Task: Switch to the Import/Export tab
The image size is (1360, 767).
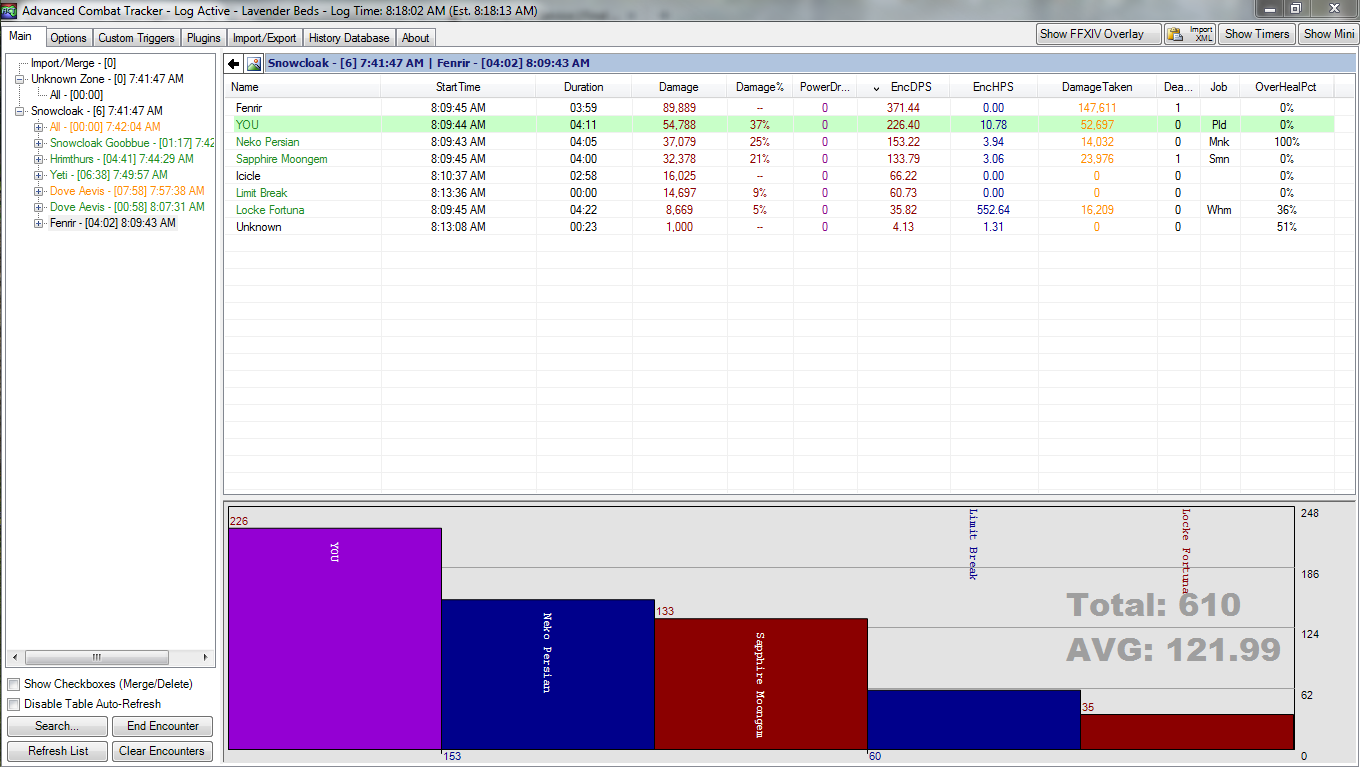Action: 265,38
